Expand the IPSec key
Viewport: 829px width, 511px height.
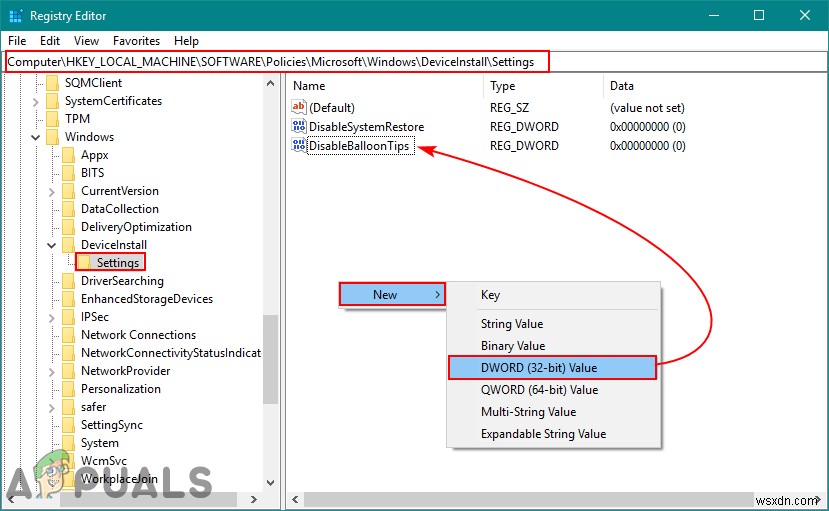pyautogui.click(x=51, y=317)
